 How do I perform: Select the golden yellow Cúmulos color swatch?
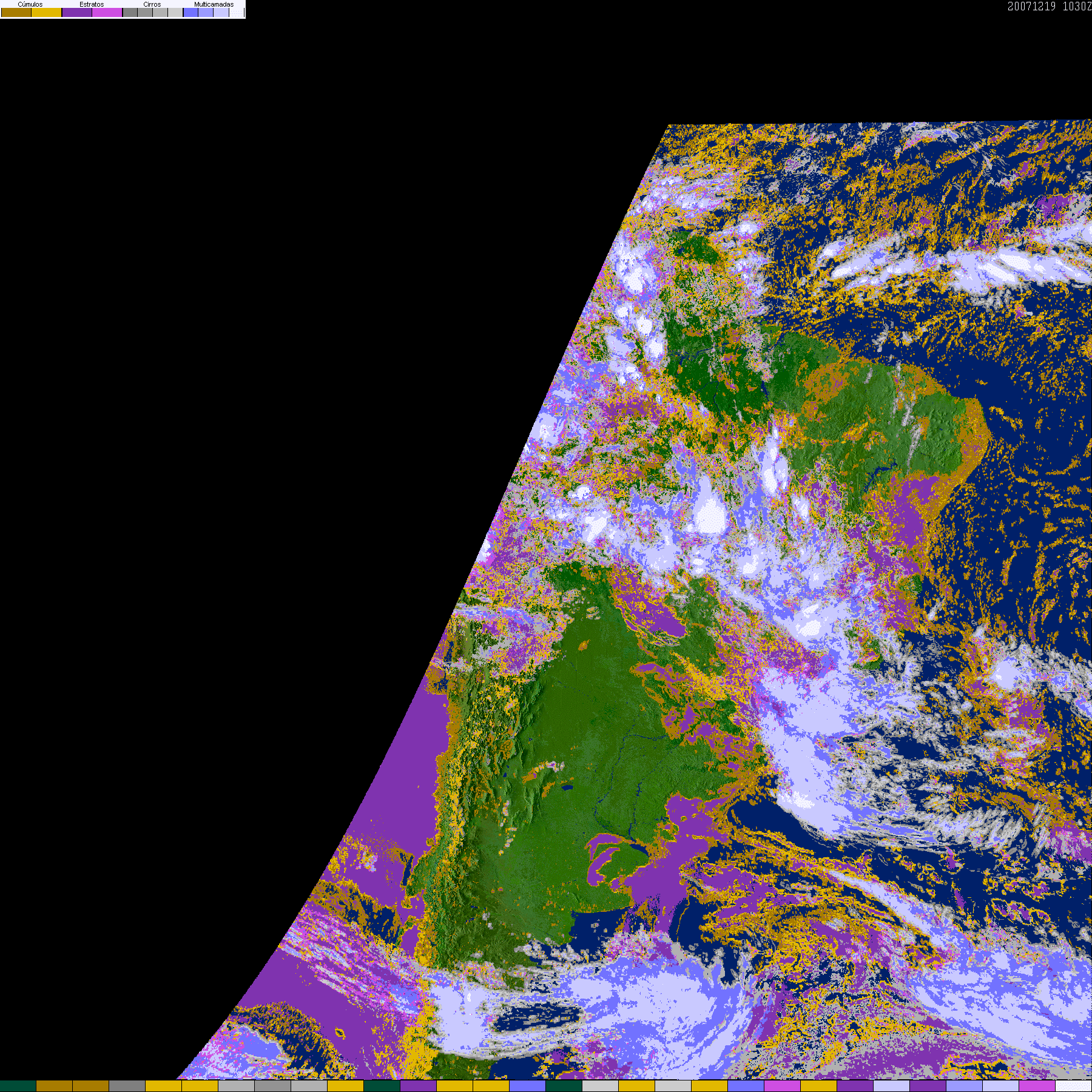[x=47, y=12]
